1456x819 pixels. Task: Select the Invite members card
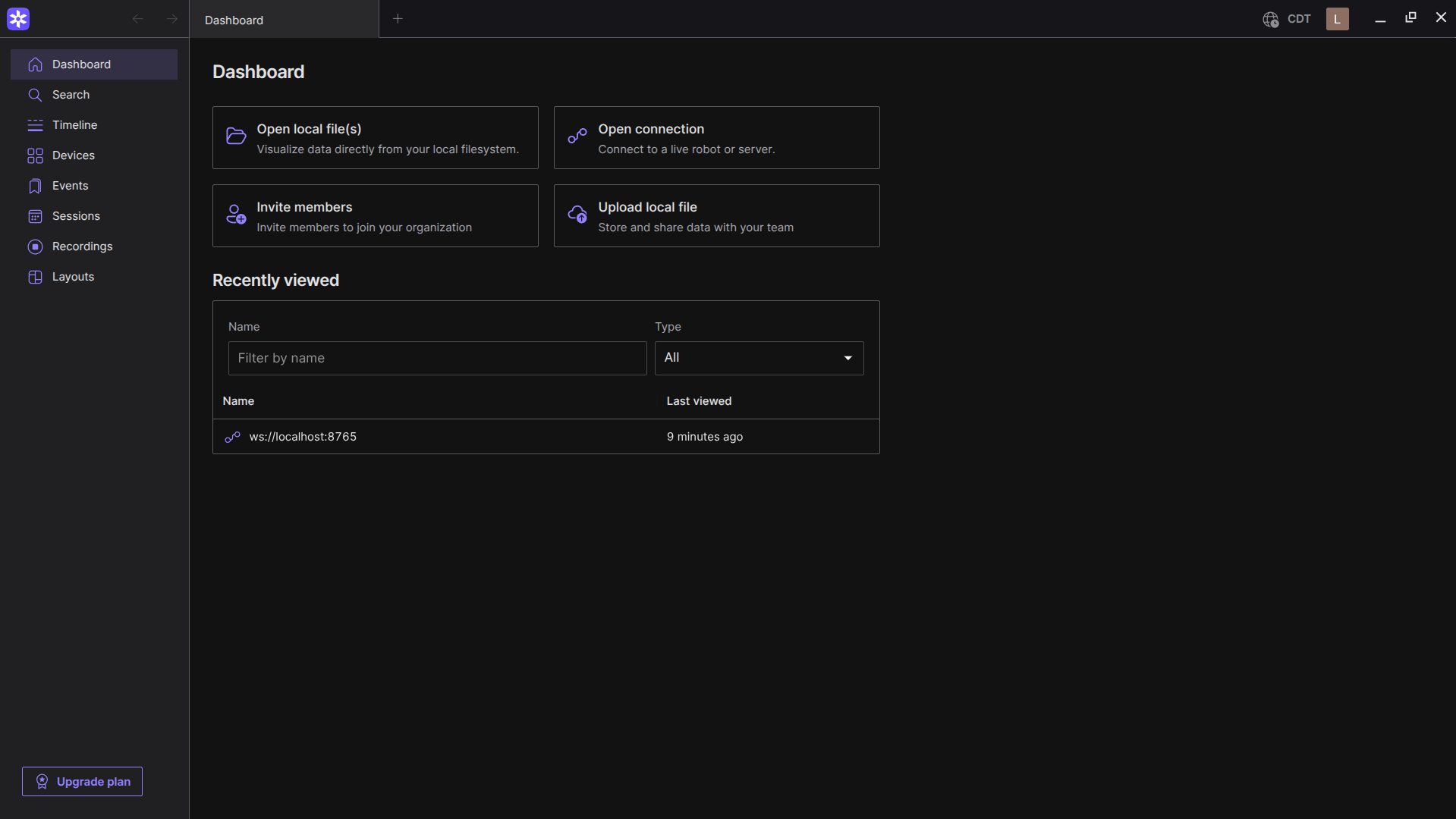(x=376, y=215)
